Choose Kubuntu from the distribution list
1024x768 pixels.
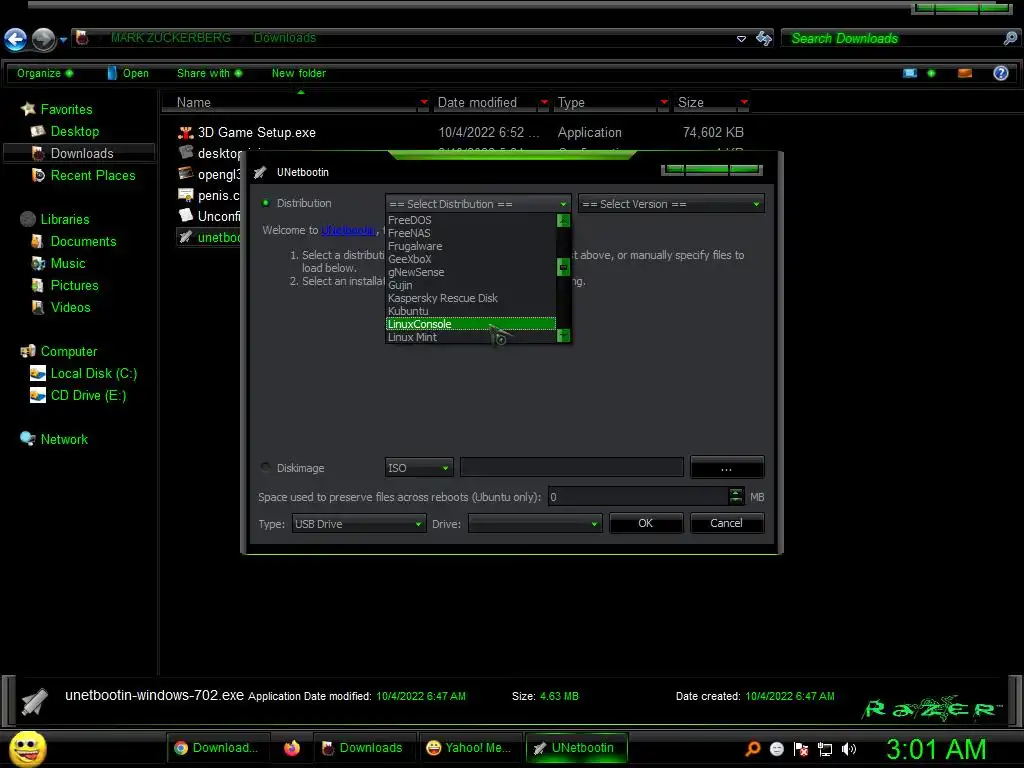click(470, 311)
